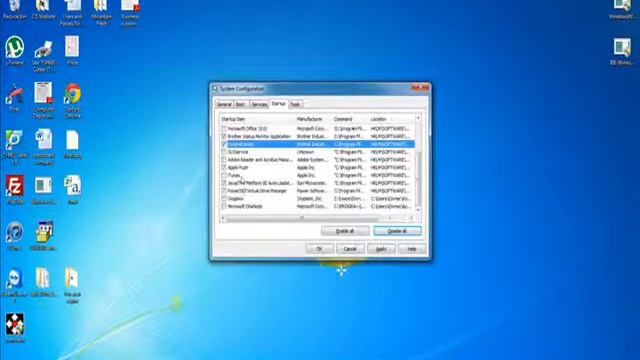The image size is (640, 360).
Task: Confirm with the OK button
Action: pyautogui.click(x=320, y=249)
